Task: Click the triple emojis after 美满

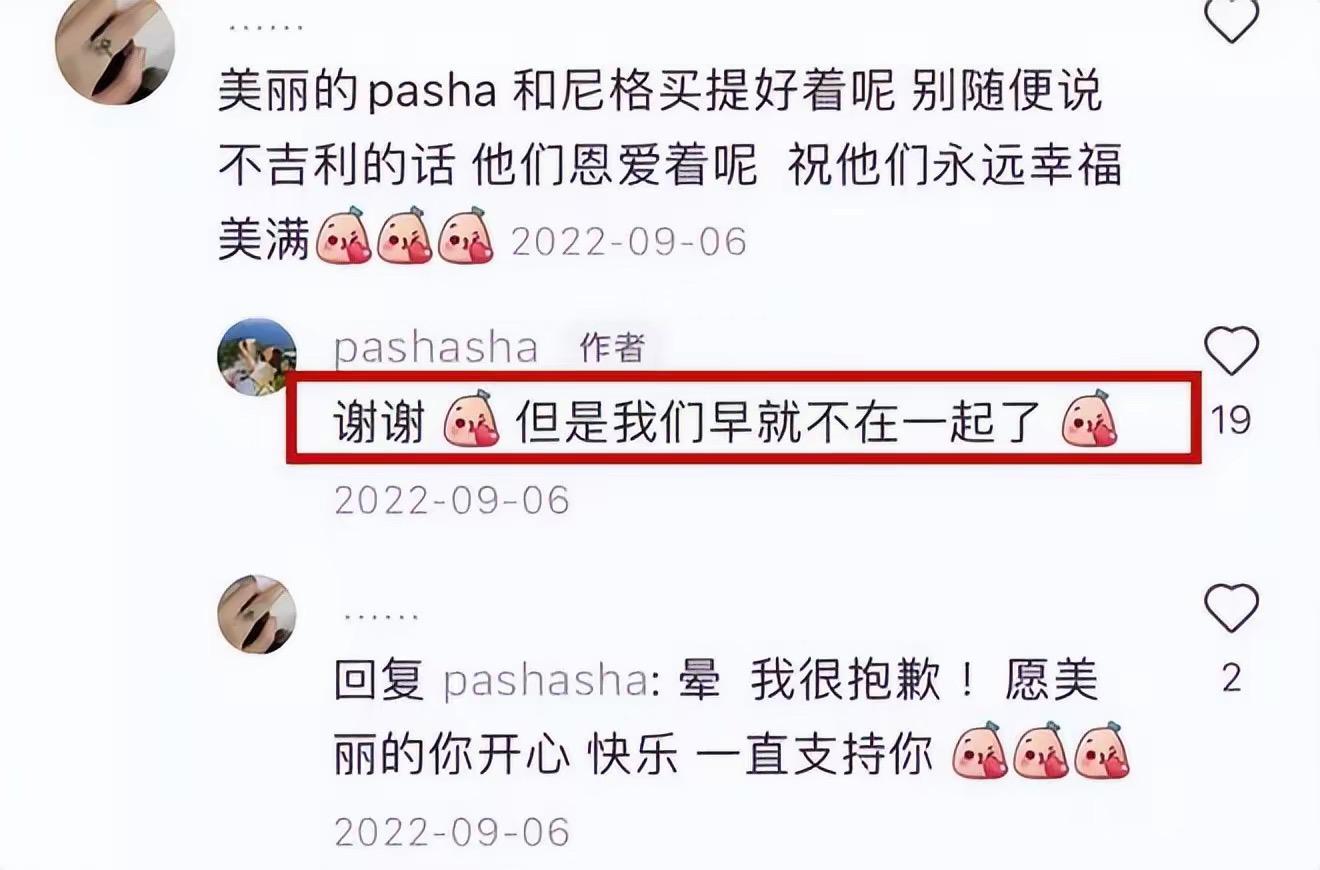Action: (405, 238)
